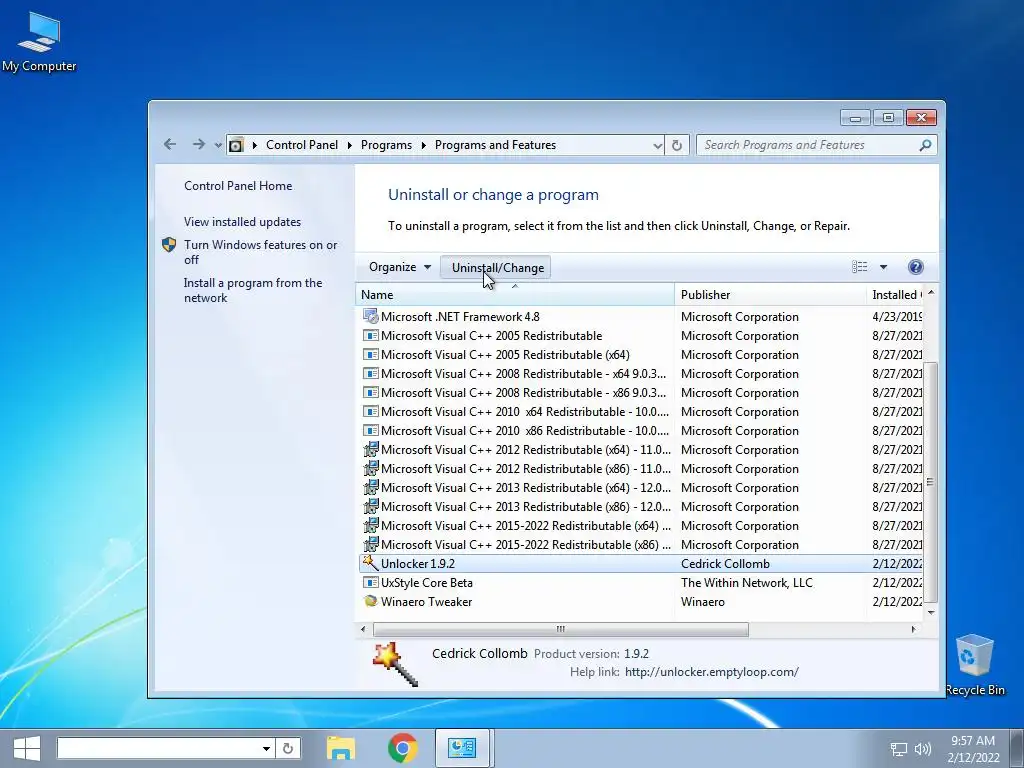Go forward with the right arrow button
This screenshot has width=1024, height=768.
(x=199, y=144)
